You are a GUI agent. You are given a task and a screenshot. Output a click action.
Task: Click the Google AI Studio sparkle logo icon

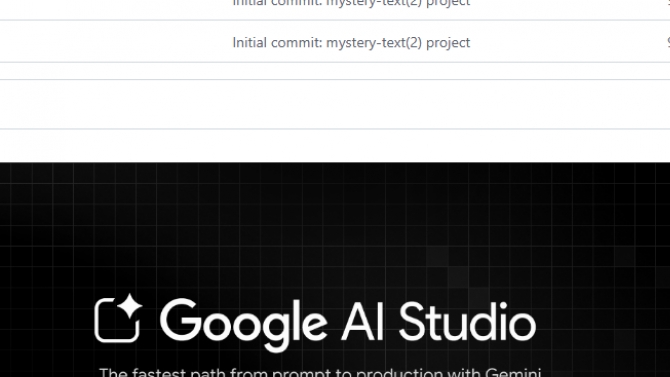[118, 318]
